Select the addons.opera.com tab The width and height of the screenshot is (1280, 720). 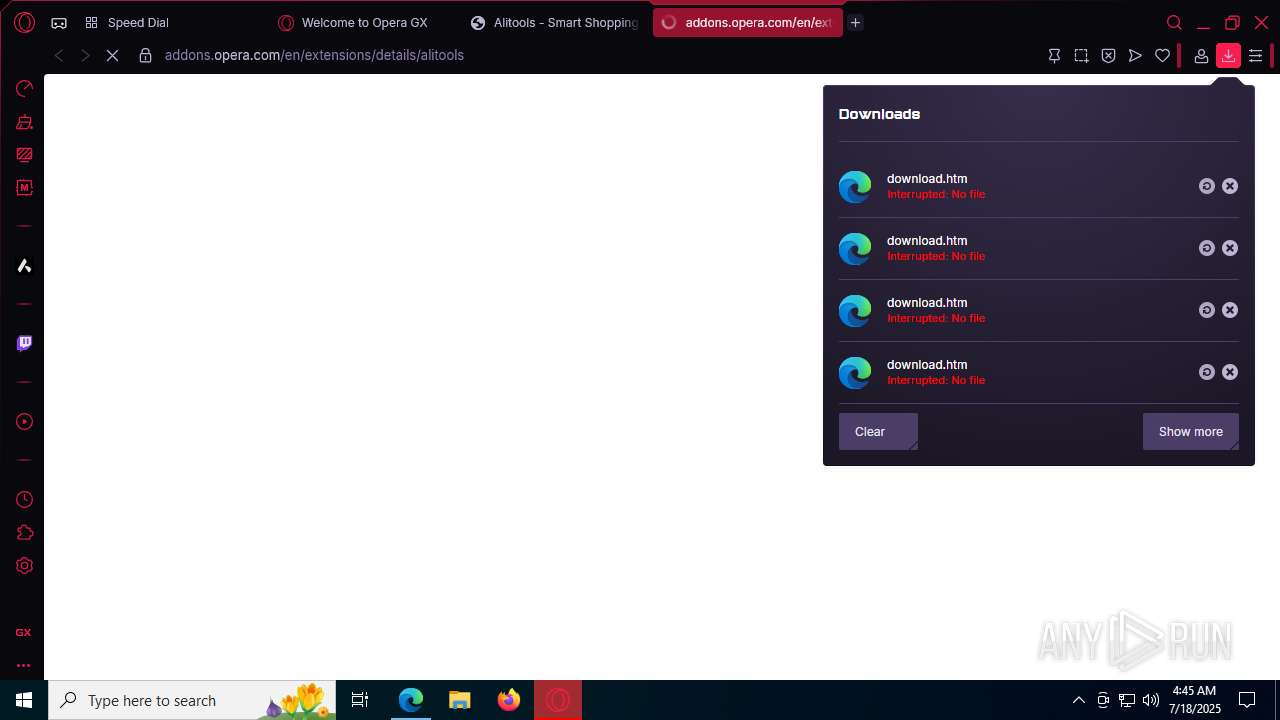[747, 23]
